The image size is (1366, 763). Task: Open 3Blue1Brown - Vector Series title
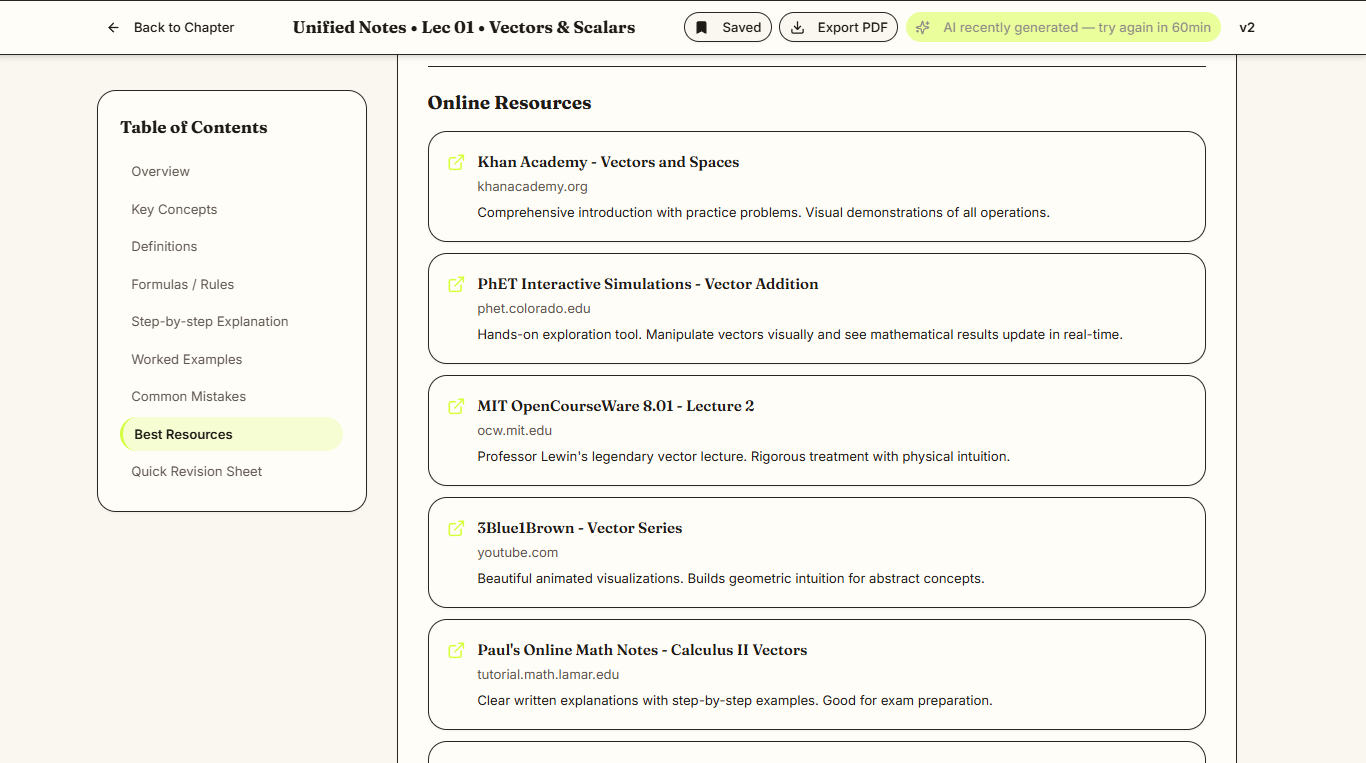[x=580, y=528]
